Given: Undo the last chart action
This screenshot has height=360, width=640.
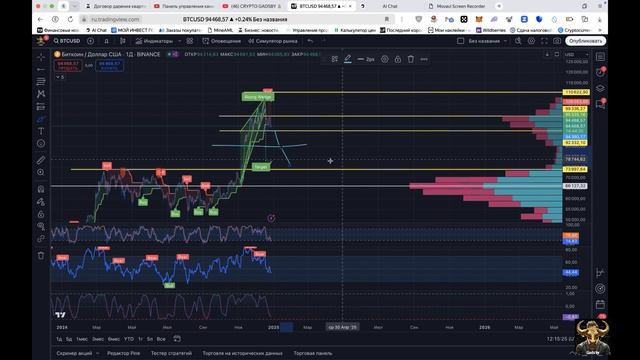Looking at the screenshot, I should (x=310, y=41).
